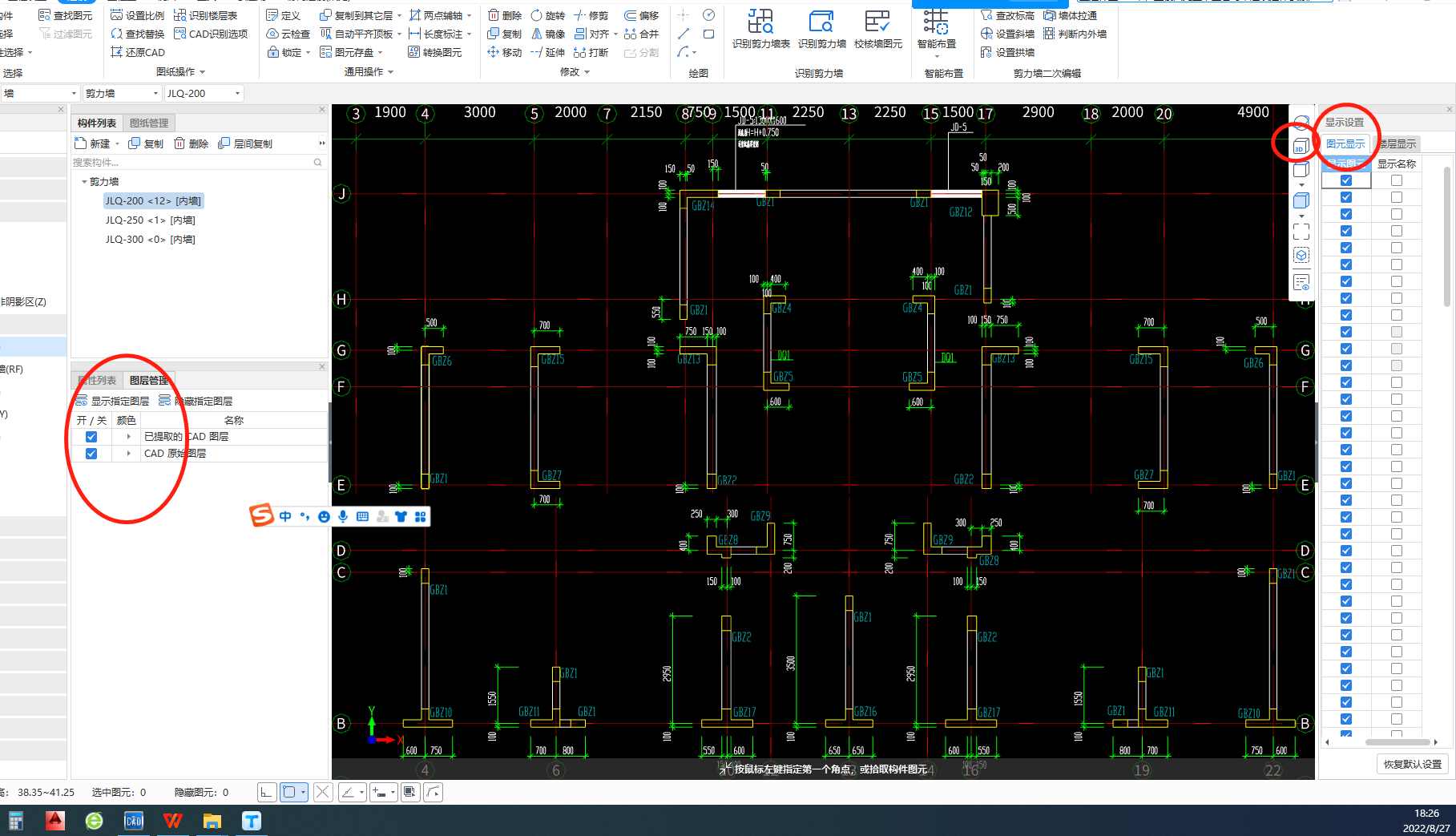Open the 墙 category combo box

pyautogui.click(x=39, y=93)
